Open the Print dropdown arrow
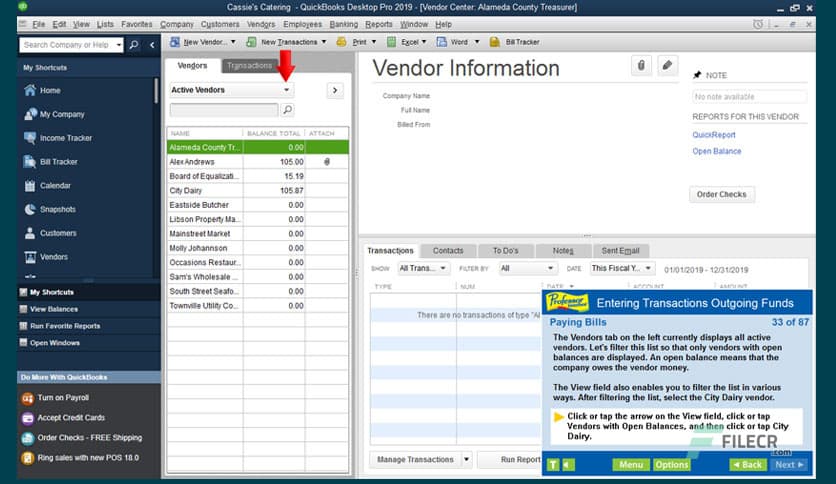 [x=373, y=42]
